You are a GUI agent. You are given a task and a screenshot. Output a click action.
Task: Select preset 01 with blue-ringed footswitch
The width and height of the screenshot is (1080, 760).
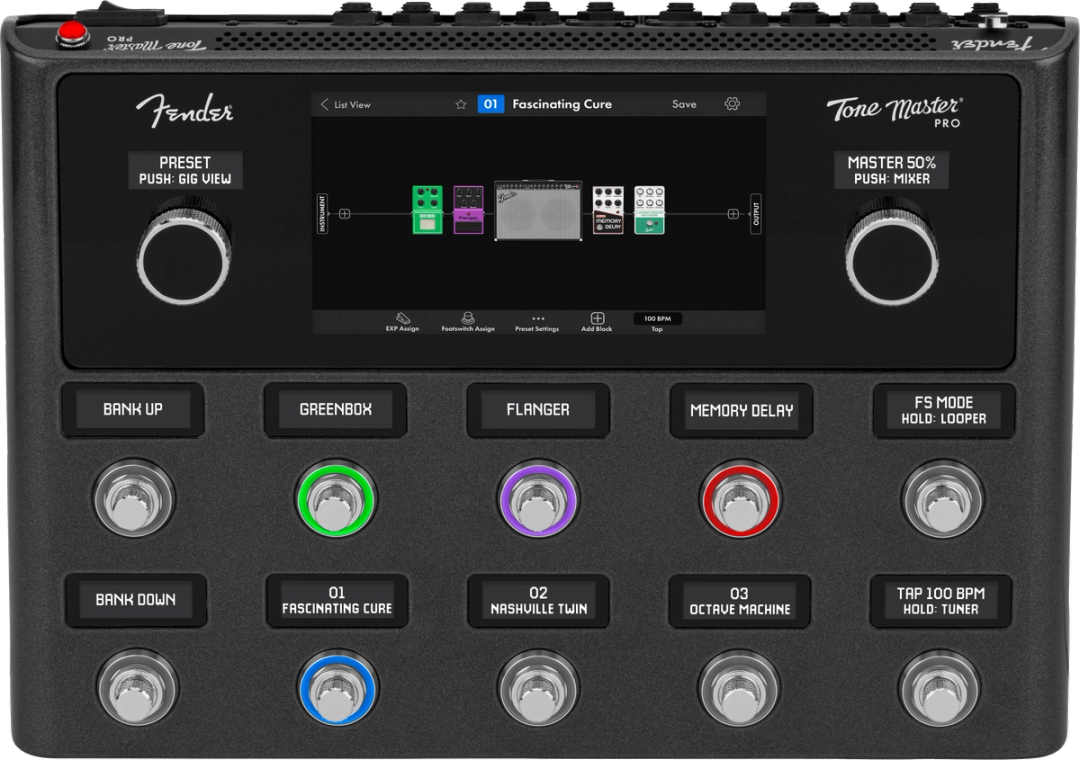pyautogui.click(x=337, y=689)
